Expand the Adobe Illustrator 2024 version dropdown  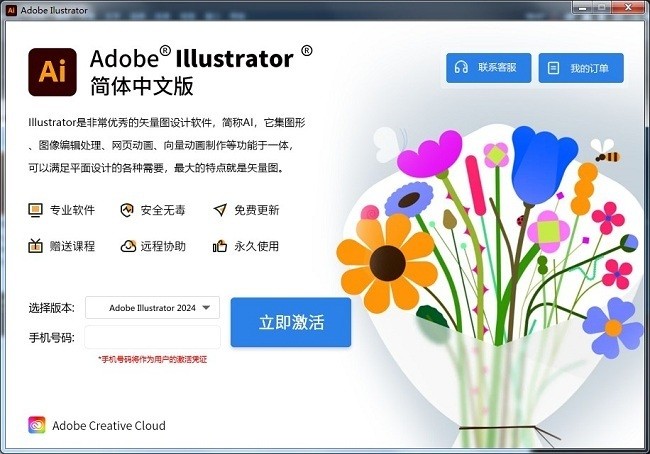[152, 308]
